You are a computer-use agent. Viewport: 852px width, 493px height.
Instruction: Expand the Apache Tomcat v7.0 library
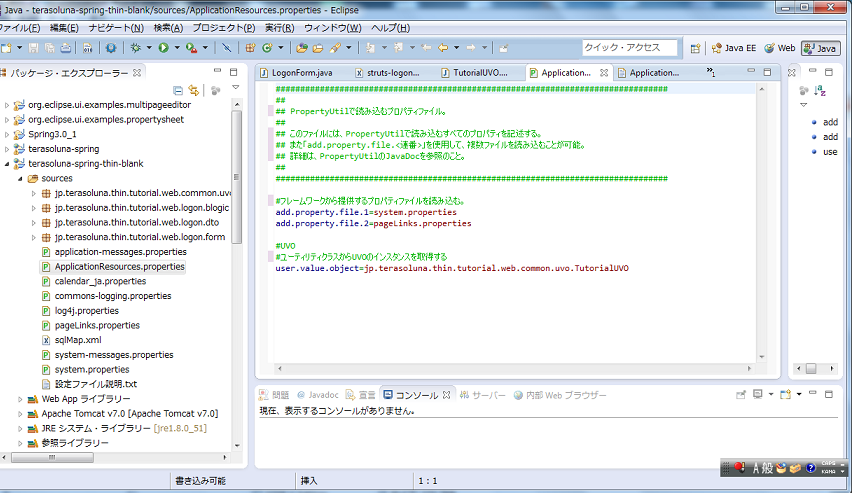click(x=20, y=414)
